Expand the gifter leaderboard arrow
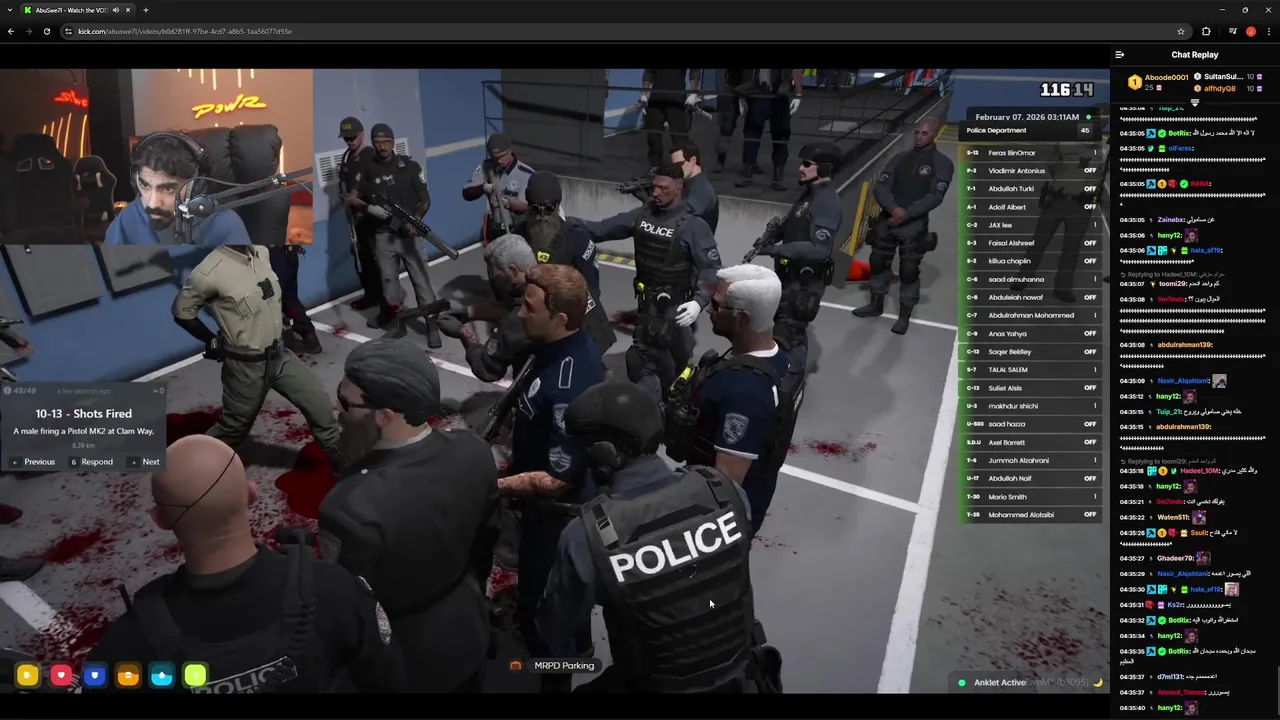1280x720 pixels. [1194, 101]
